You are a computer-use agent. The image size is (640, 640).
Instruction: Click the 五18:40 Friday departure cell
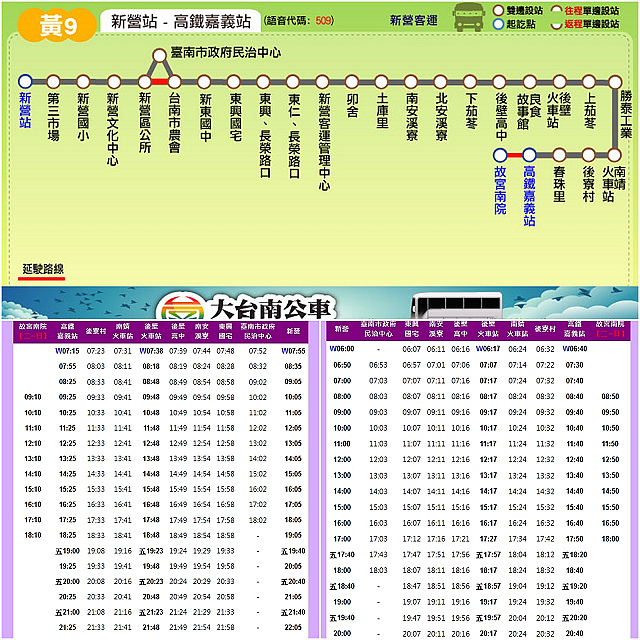(x=342, y=587)
